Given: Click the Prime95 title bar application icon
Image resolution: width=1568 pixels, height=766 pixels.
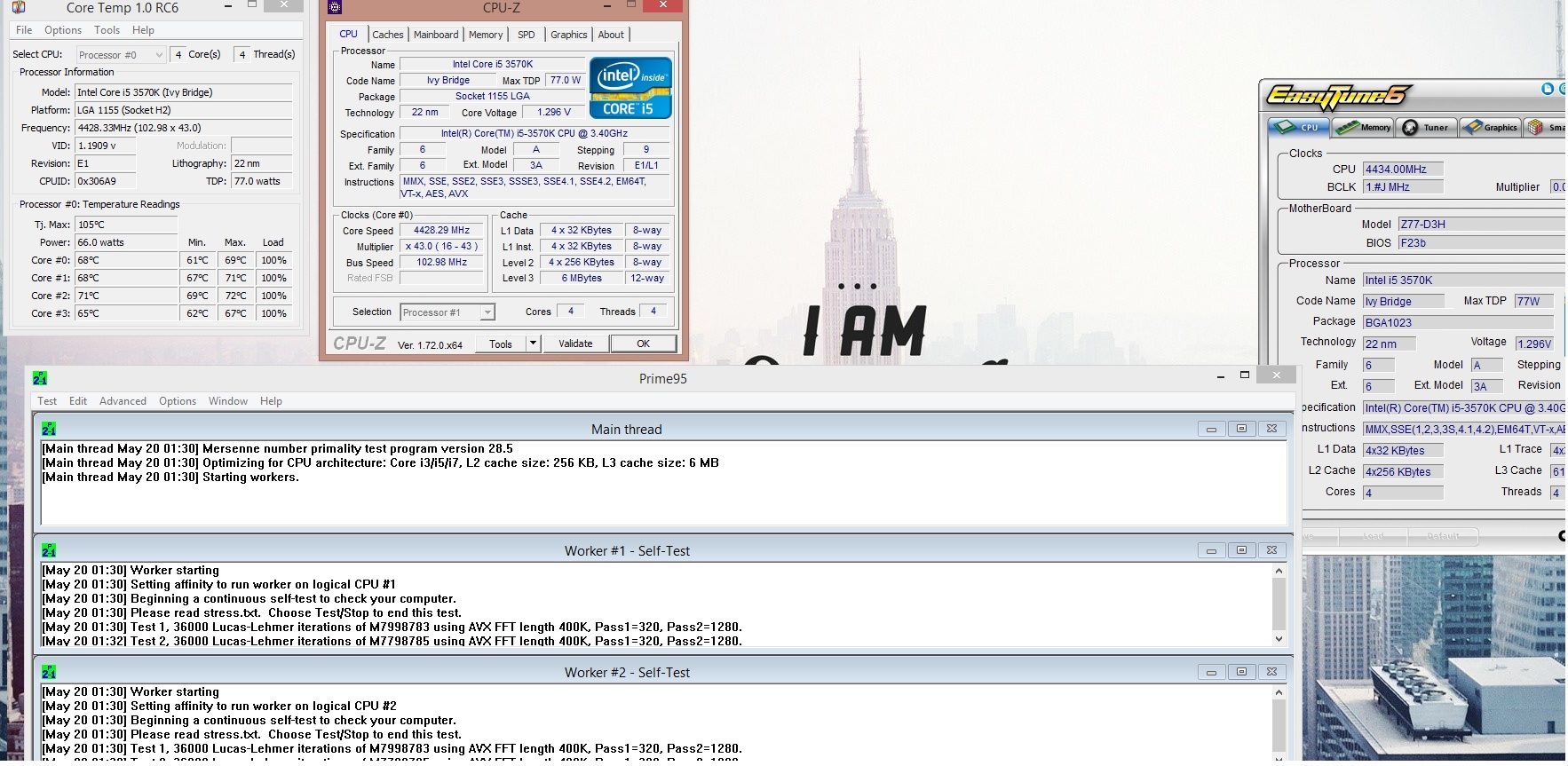Looking at the screenshot, I should tap(40, 378).
